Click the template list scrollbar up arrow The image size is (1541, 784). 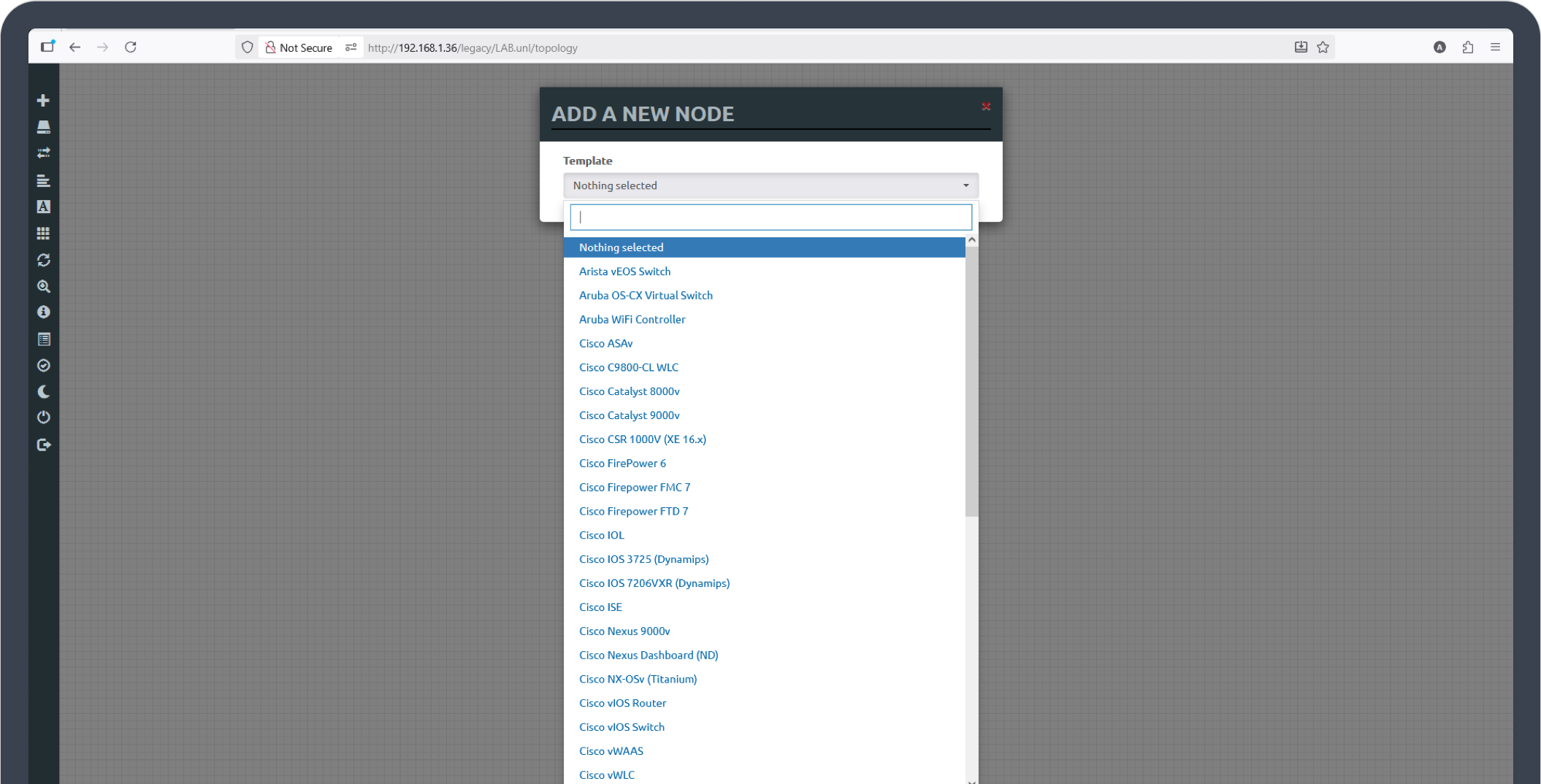pyautogui.click(x=971, y=240)
